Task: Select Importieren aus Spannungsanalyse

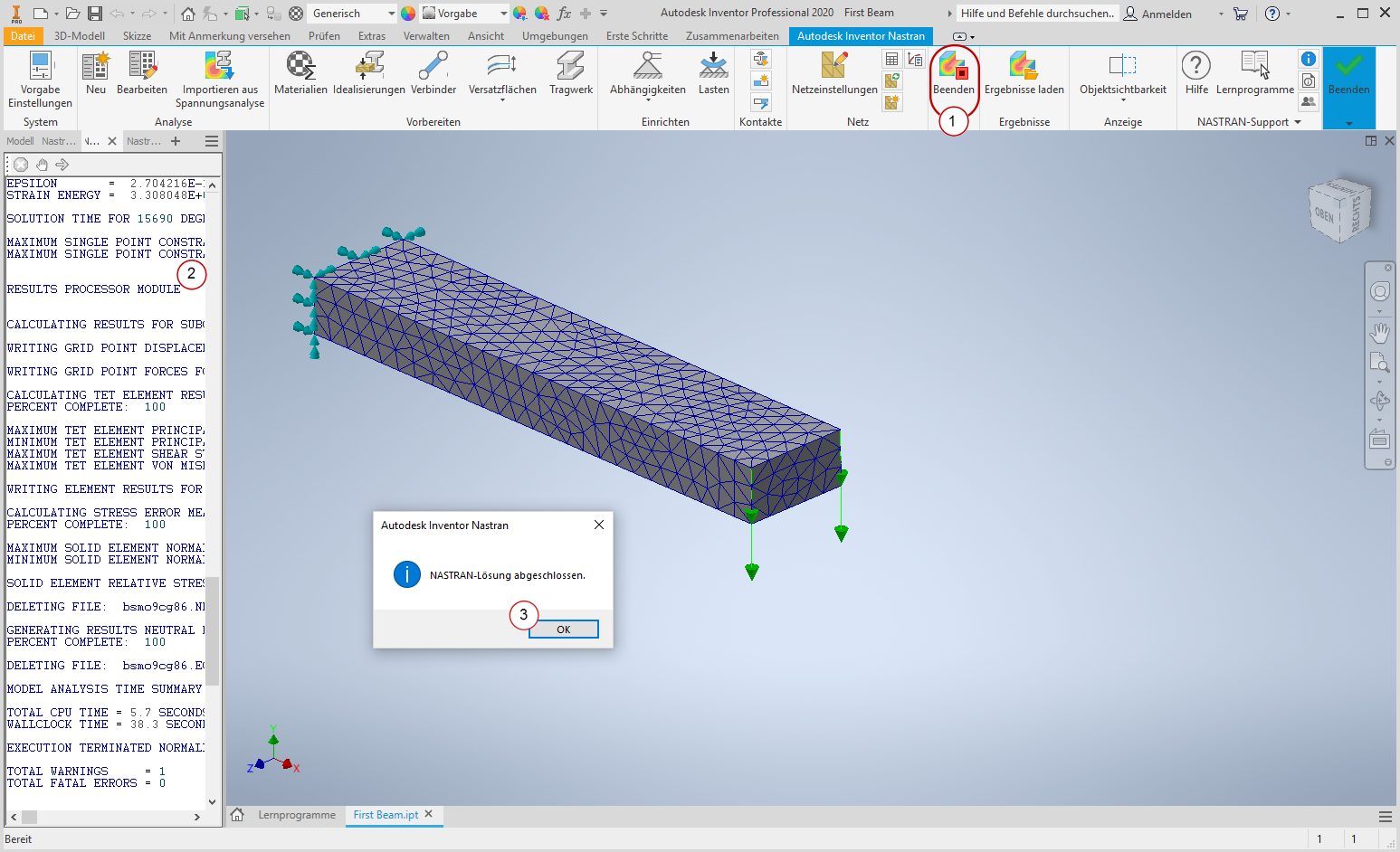Action: [x=220, y=80]
